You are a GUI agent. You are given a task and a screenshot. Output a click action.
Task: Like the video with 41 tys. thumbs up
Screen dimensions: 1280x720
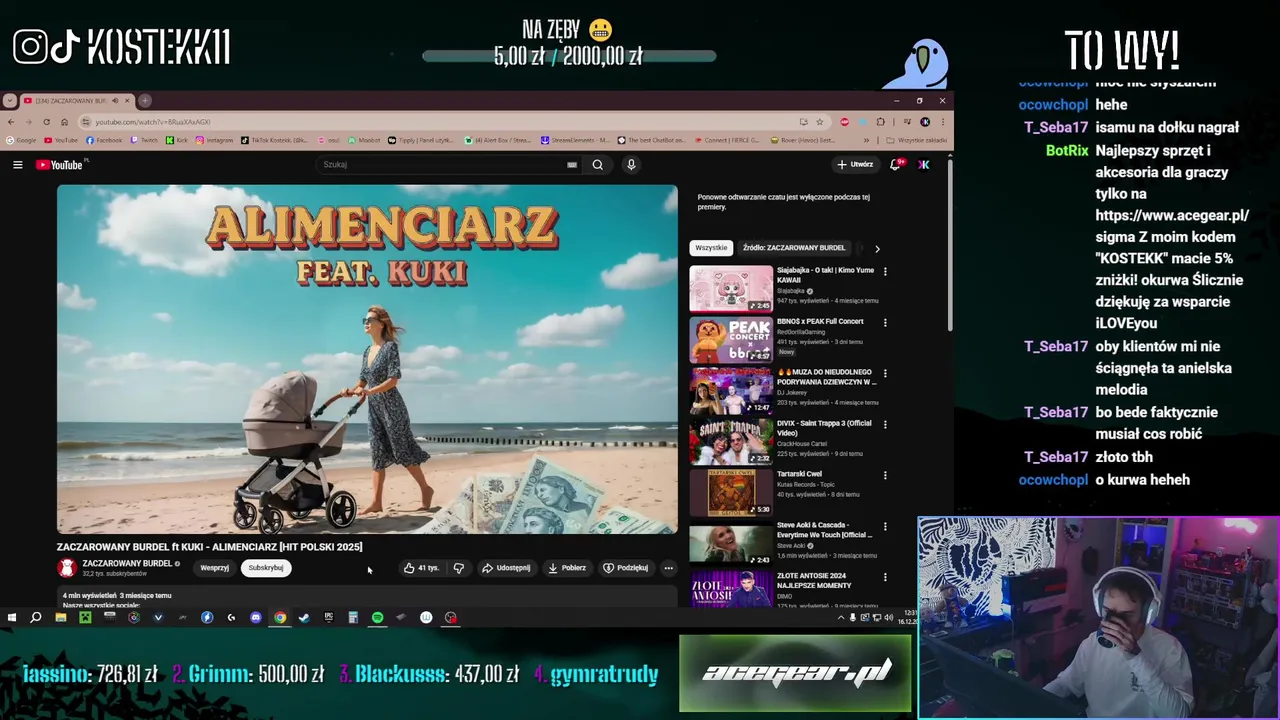click(x=422, y=568)
